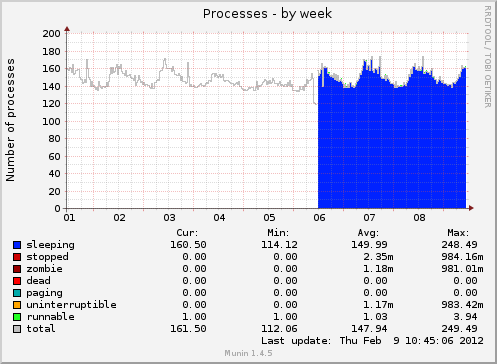Click uninterruptible average value 1.17m
This screenshot has height=364, width=497.
[x=378, y=305]
